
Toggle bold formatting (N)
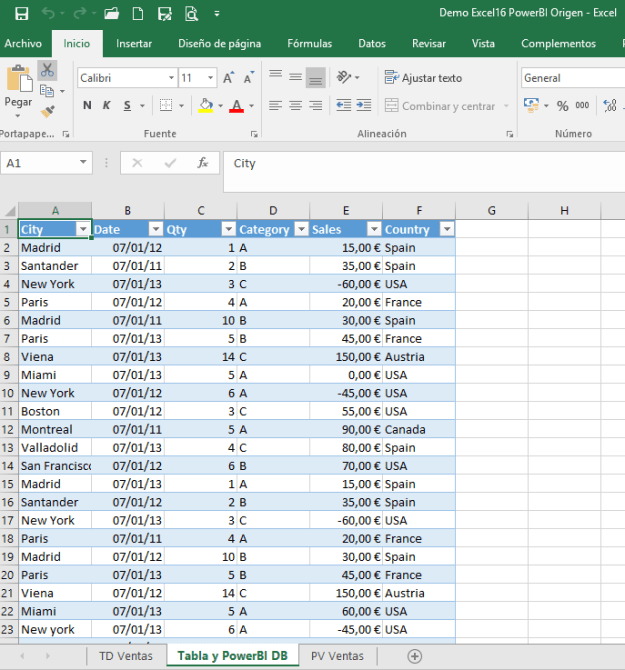point(87,106)
